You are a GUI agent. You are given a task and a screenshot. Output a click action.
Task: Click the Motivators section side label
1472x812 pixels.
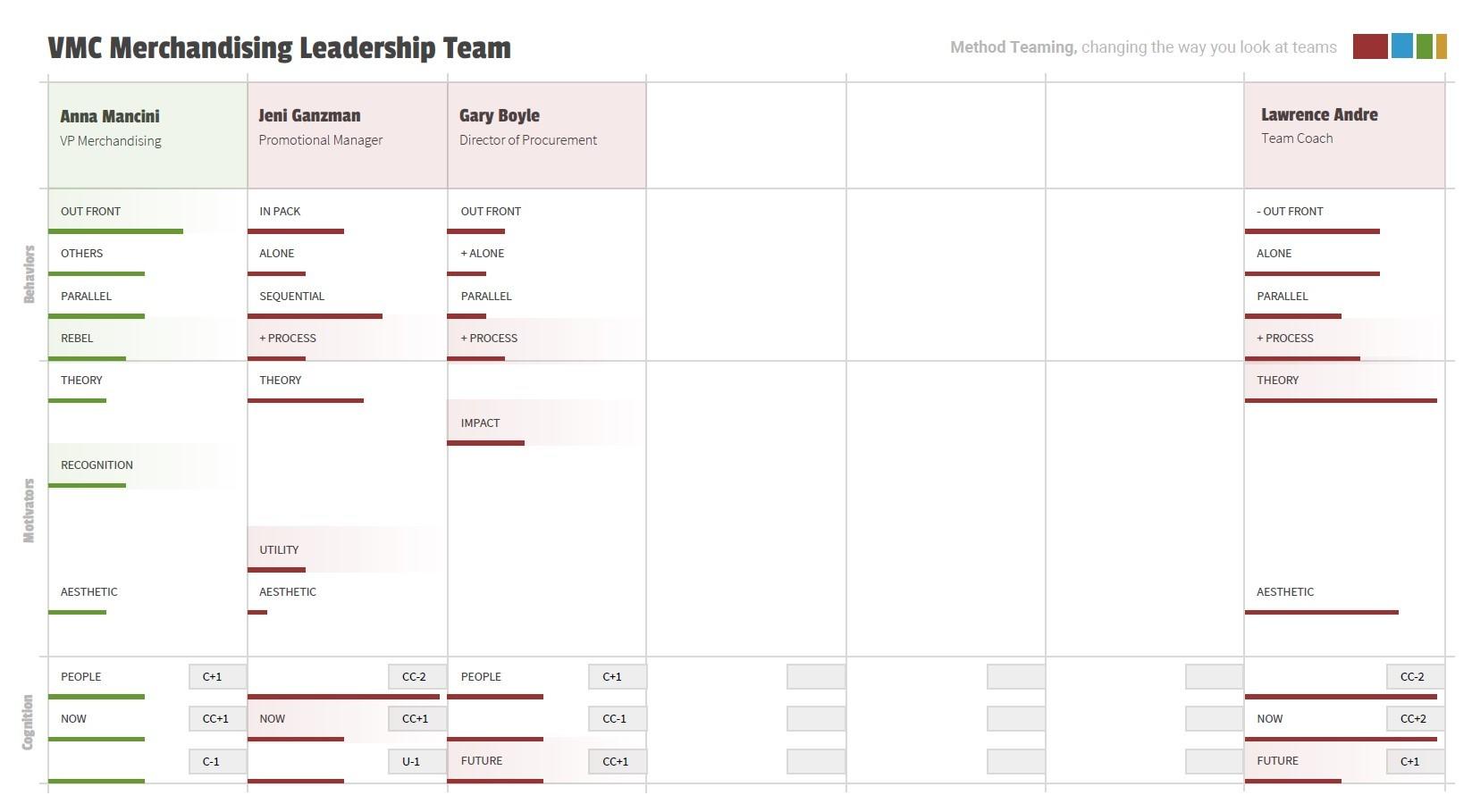coord(29,510)
